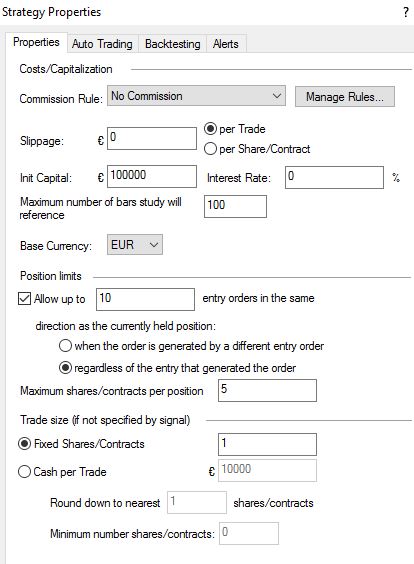Go to the Alerts tab
The width and height of the screenshot is (414, 564).
226,44
